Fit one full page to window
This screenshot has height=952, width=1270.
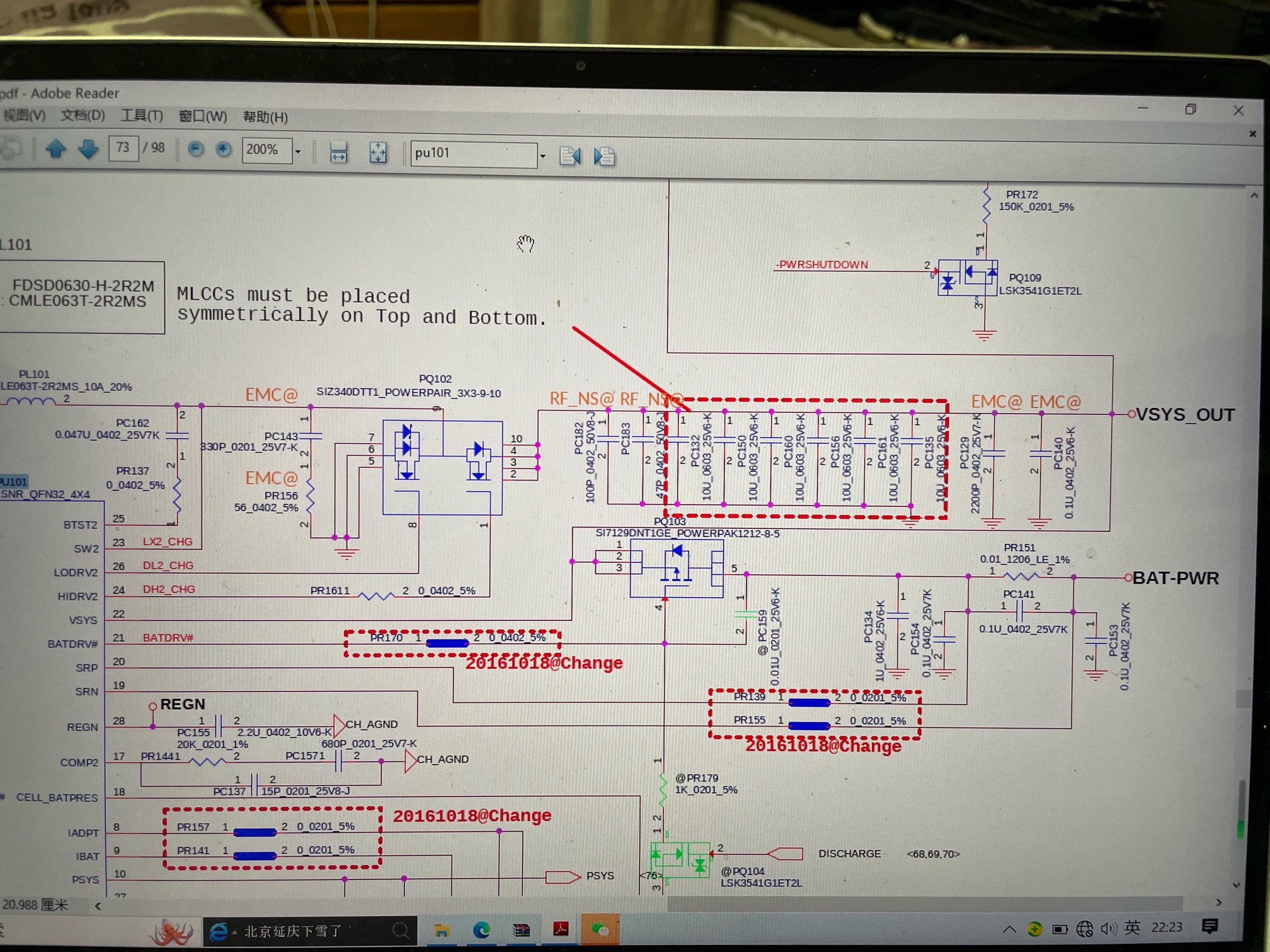point(378,153)
